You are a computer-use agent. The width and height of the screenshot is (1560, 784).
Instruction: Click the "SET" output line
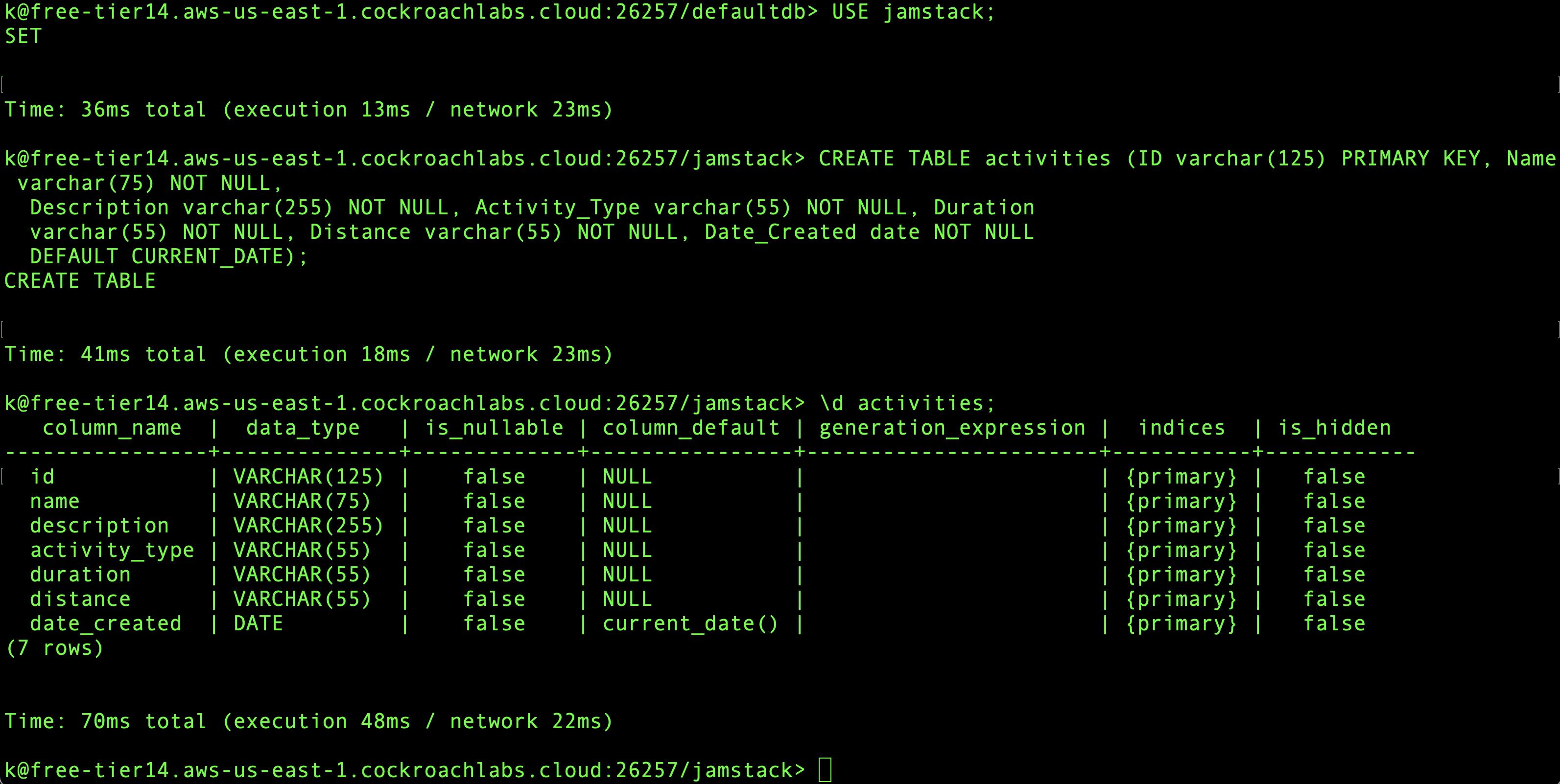pos(23,36)
